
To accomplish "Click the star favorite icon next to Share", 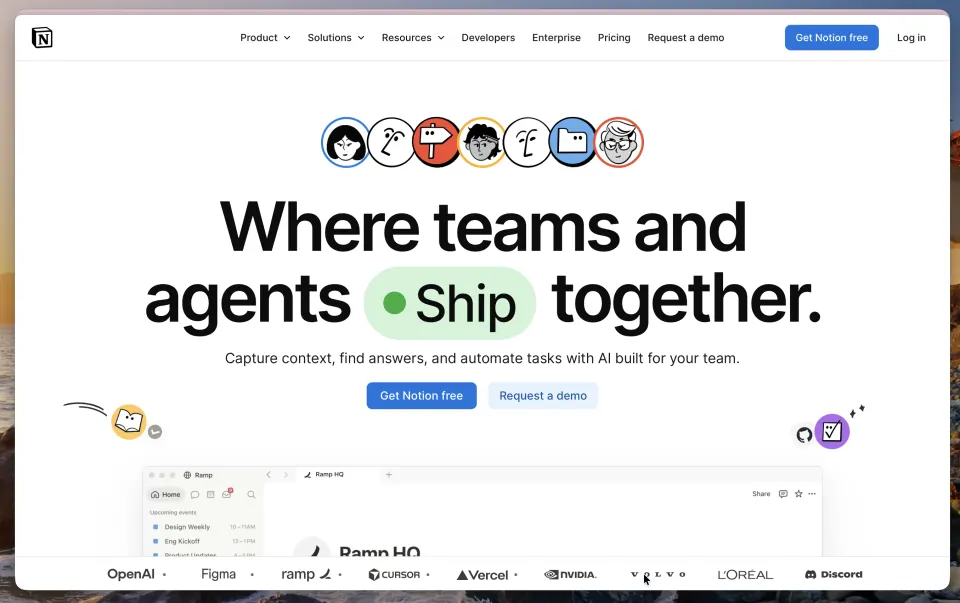I will pyautogui.click(x=798, y=494).
